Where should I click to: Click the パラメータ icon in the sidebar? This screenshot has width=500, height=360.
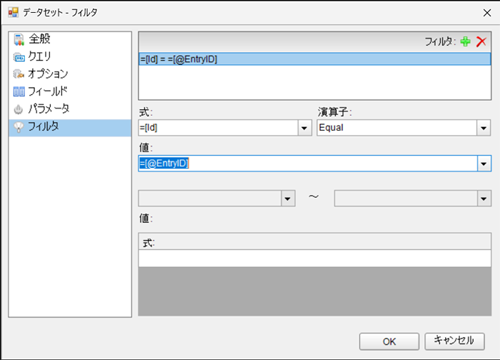[x=19, y=109]
